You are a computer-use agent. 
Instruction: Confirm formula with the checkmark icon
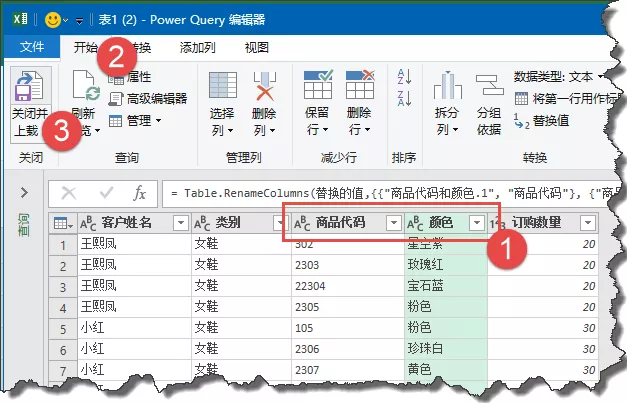point(106,193)
